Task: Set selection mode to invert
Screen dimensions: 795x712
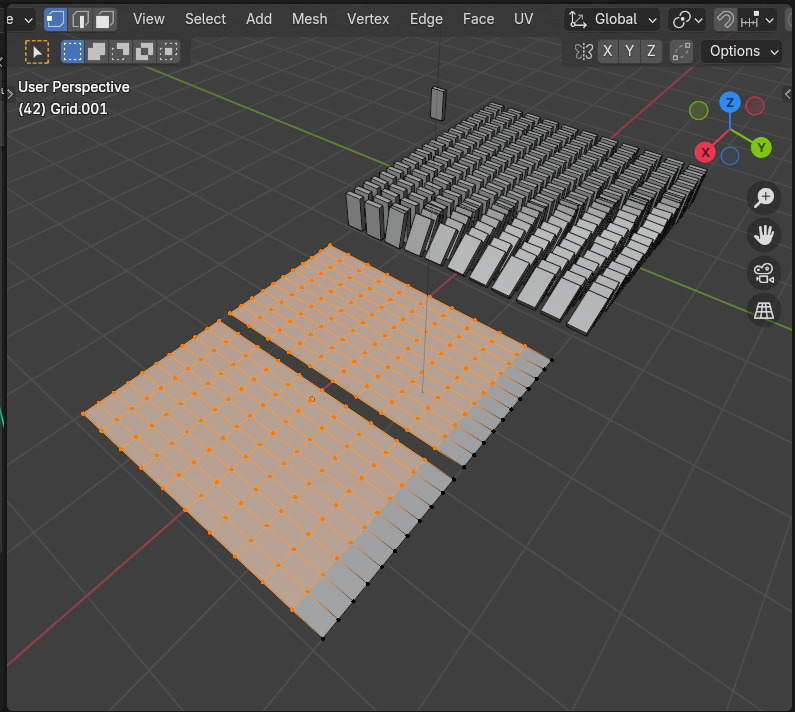Action: (x=144, y=52)
